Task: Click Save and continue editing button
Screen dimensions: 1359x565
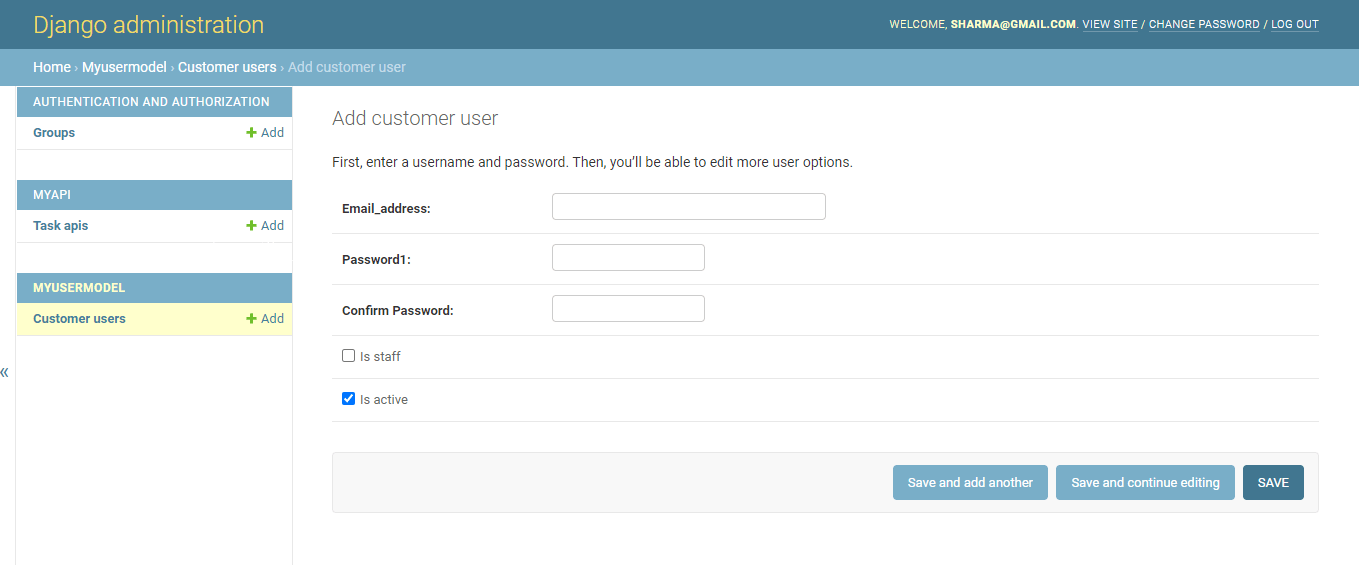Action: click(1145, 483)
